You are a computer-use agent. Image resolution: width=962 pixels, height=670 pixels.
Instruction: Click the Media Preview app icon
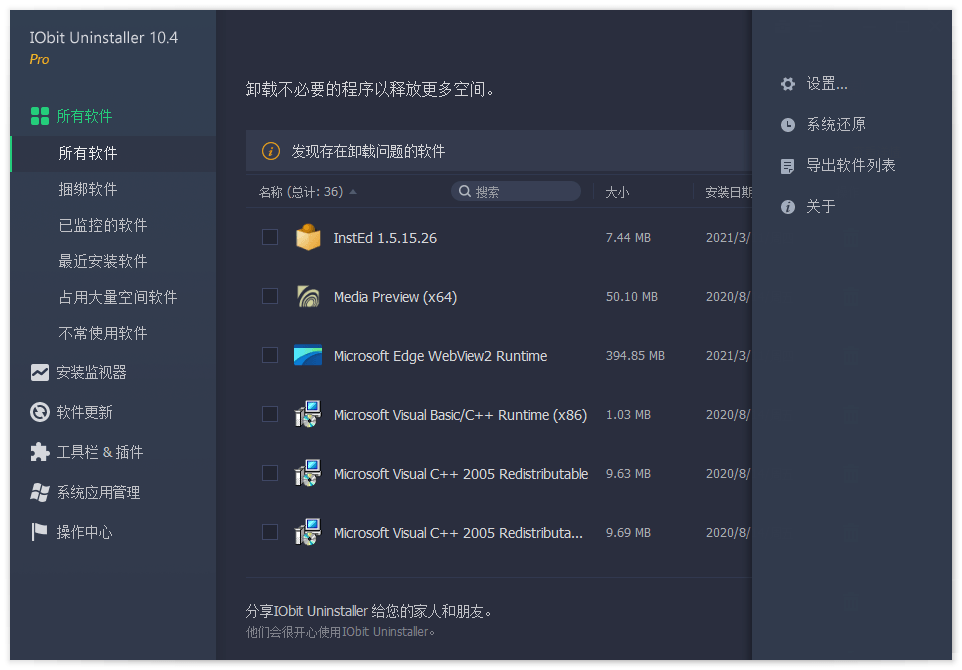coord(308,296)
